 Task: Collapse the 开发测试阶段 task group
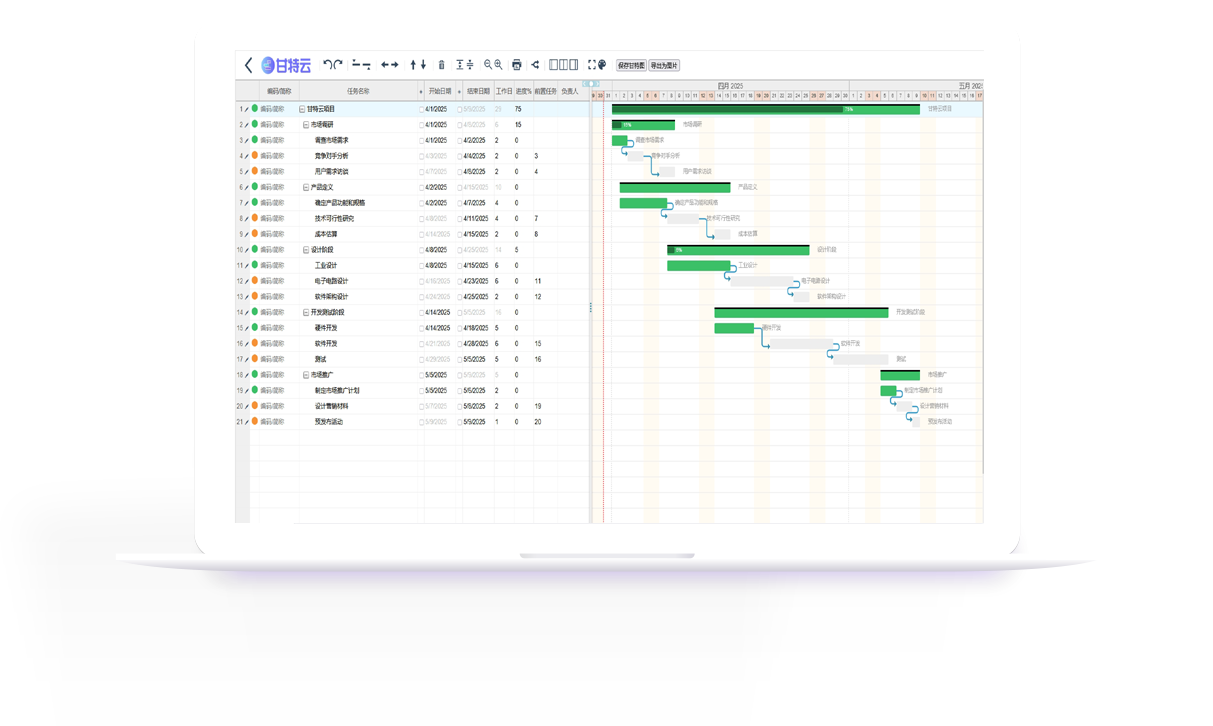pyautogui.click(x=306, y=312)
